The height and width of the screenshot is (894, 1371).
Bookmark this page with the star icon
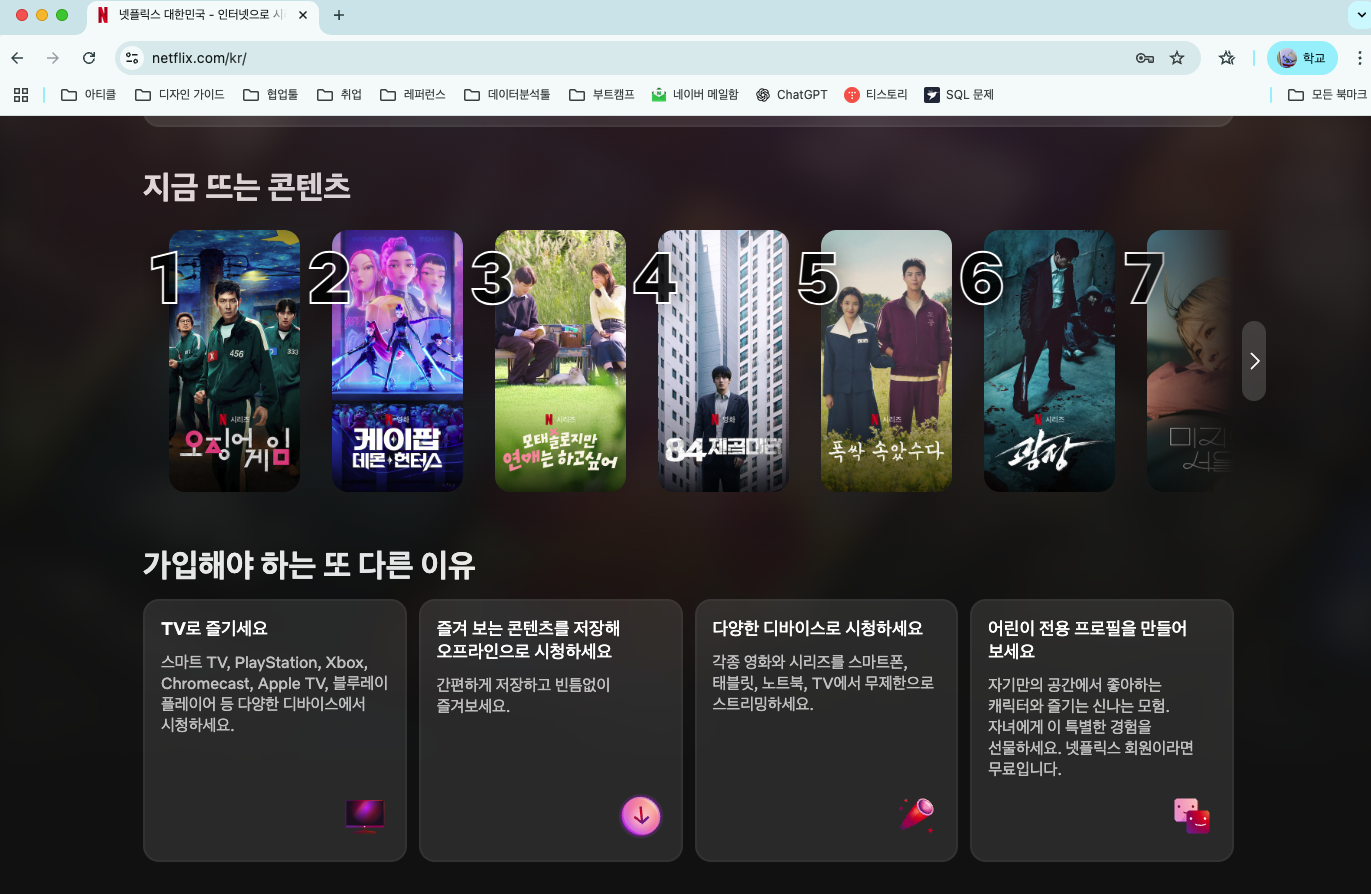point(1177,58)
